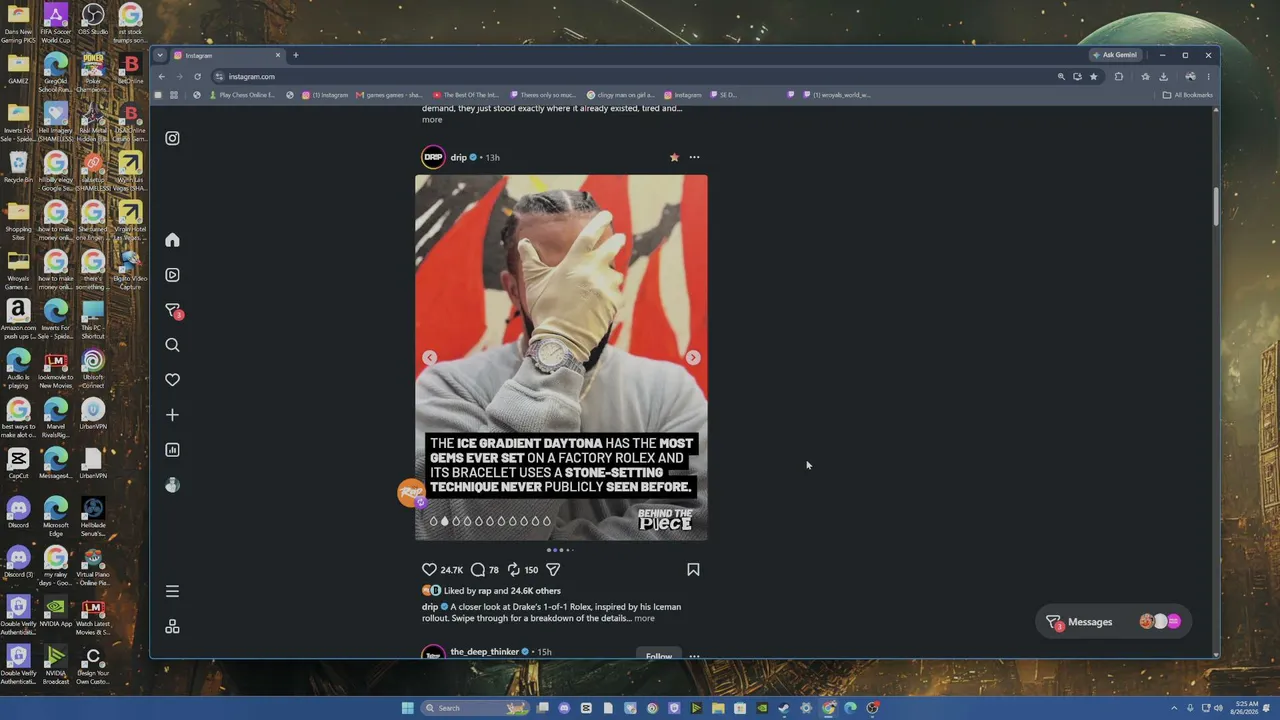Screen dimensions: 1280x720
Task: Open the Also from Meta icon
Action: click(x=172, y=626)
